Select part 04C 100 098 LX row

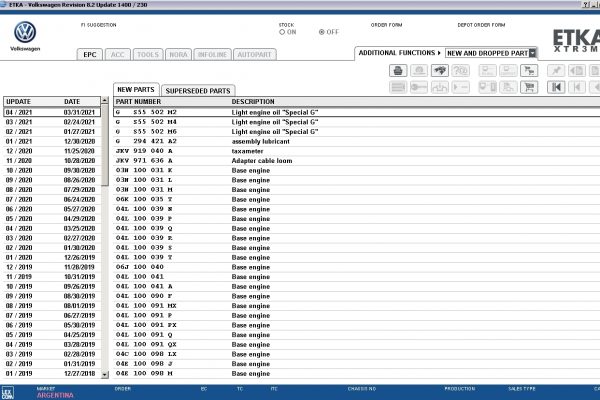pos(356,354)
